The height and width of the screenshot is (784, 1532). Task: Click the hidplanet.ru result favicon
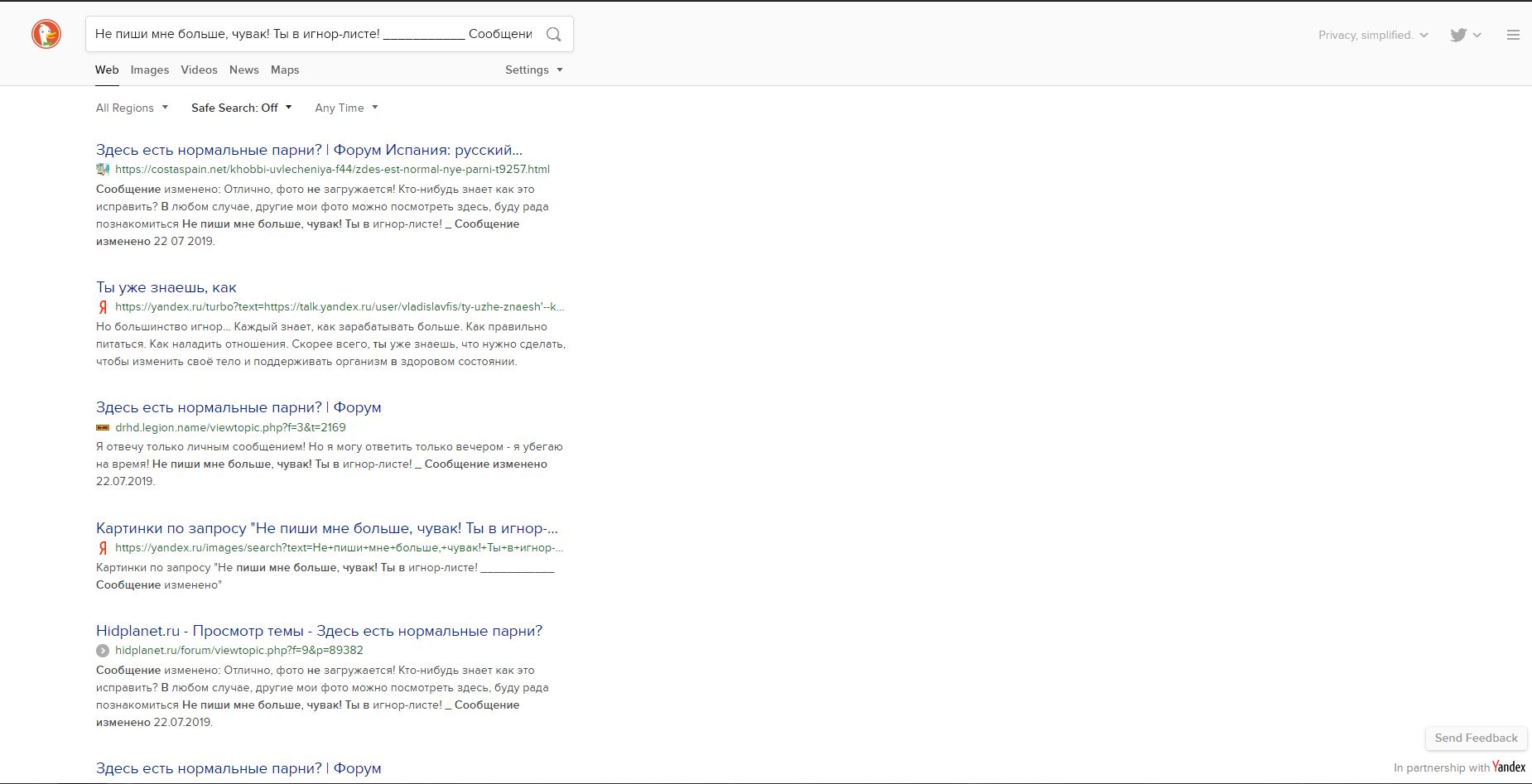click(103, 651)
